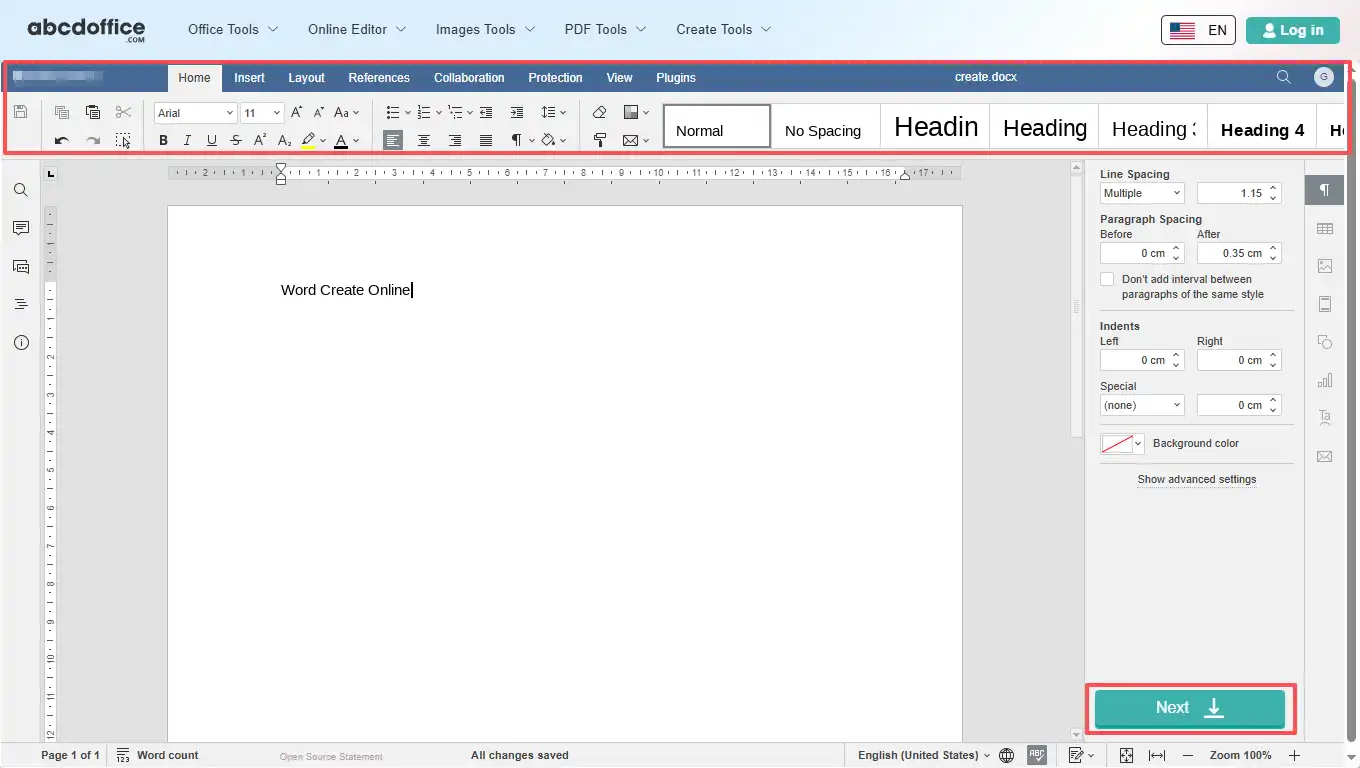Align paragraph to the right
Viewport: 1360px width, 768px height.
[455, 140]
